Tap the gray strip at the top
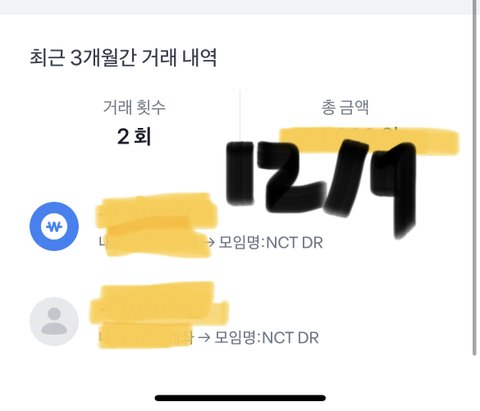This screenshot has width=480, height=411. [236, 7]
